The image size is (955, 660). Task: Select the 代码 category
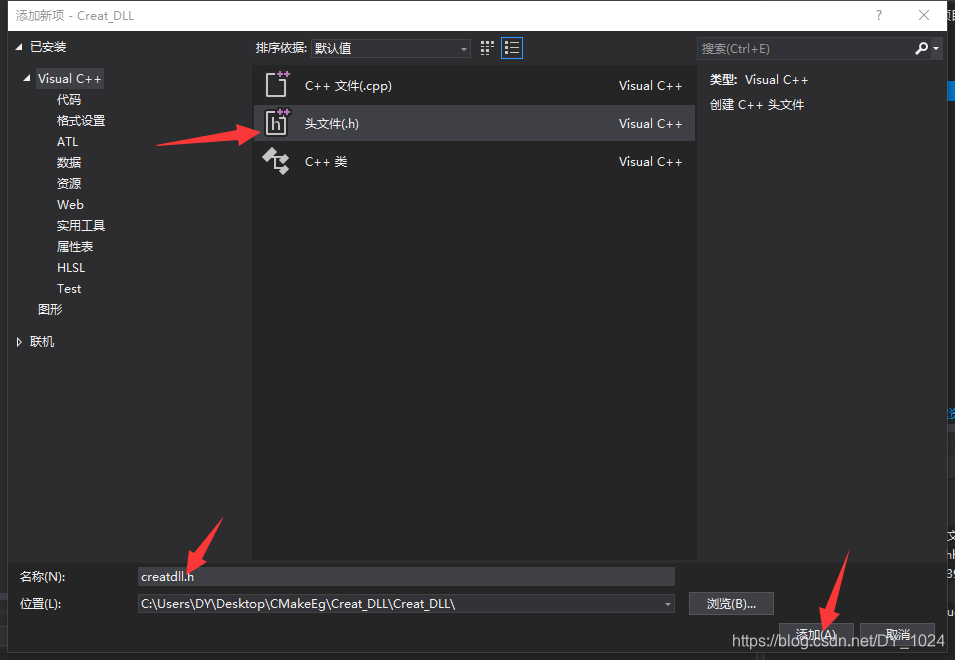69,99
